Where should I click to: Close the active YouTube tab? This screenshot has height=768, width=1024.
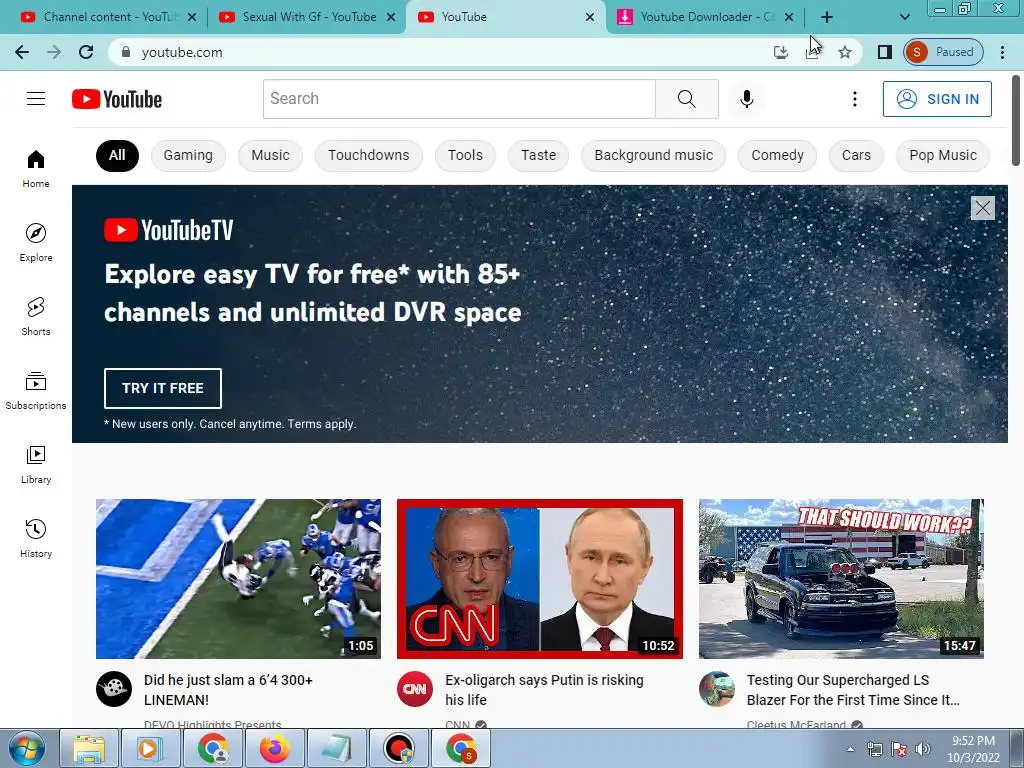pos(590,17)
